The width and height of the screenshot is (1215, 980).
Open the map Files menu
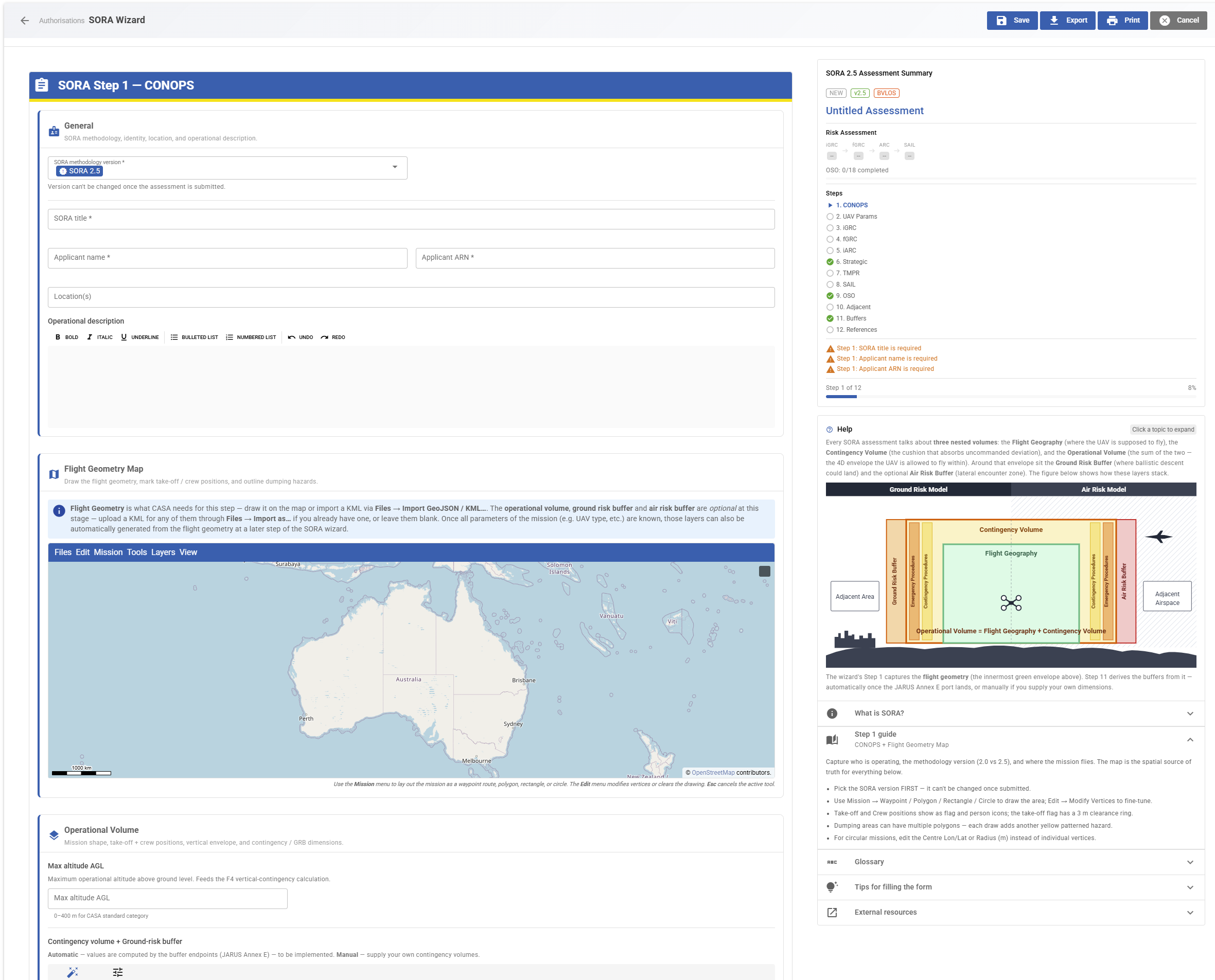click(63, 552)
